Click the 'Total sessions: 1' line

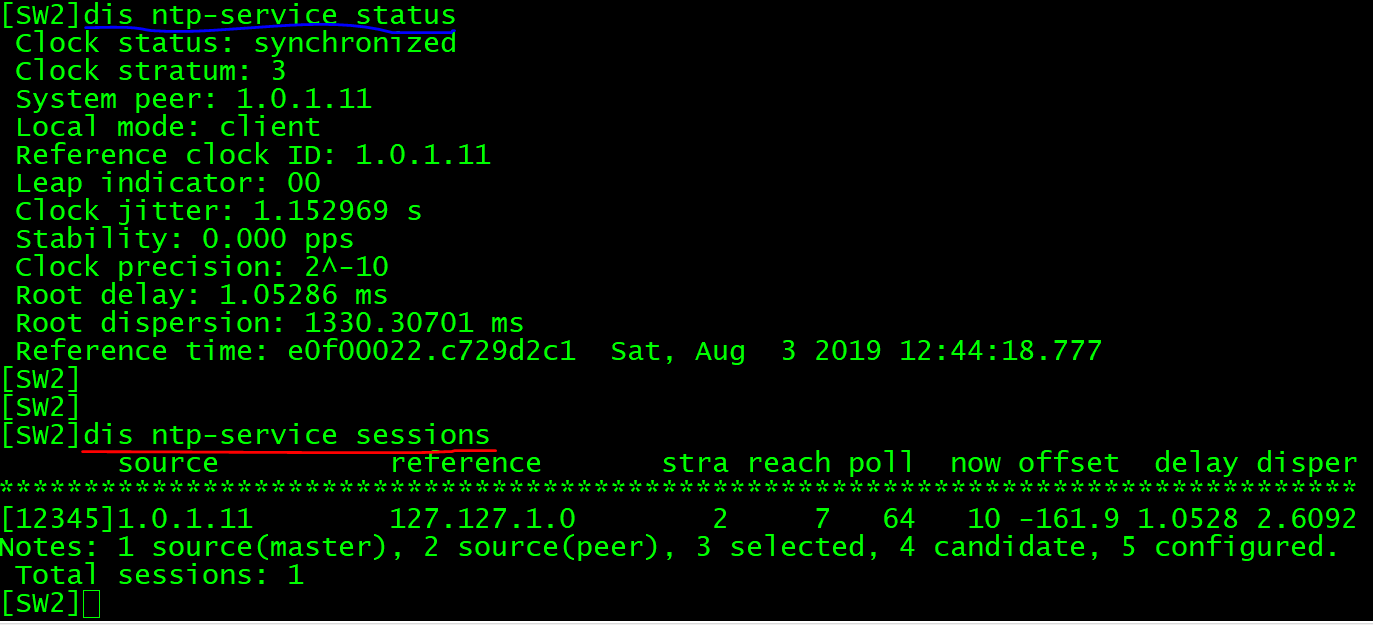[160, 575]
